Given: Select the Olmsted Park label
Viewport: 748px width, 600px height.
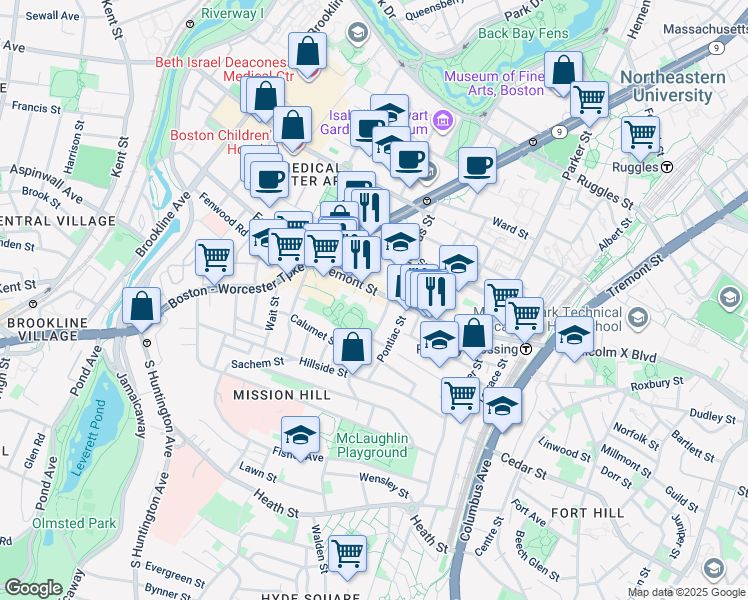Looking at the screenshot, I should click(74, 523).
